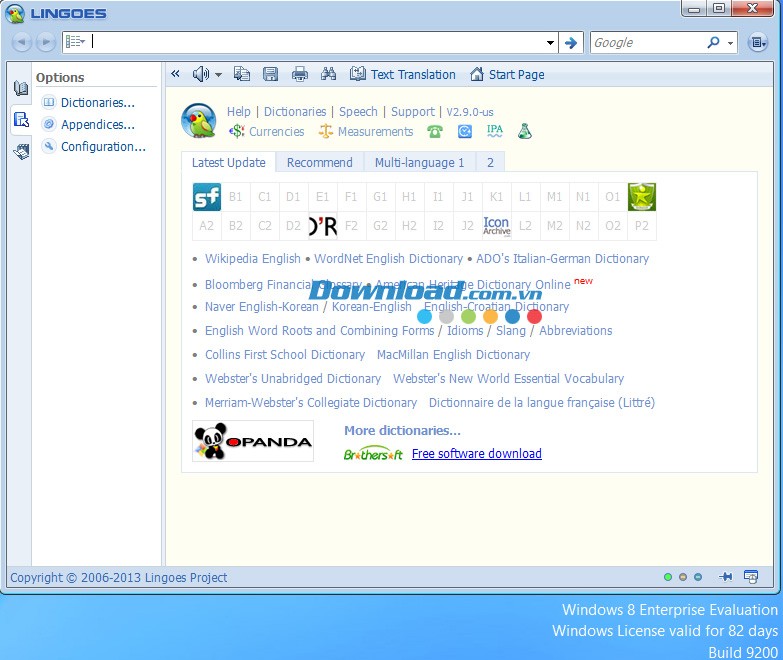This screenshot has height=660, width=783.
Task: Toggle the pin window icon in status bar
Action: (725, 577)
